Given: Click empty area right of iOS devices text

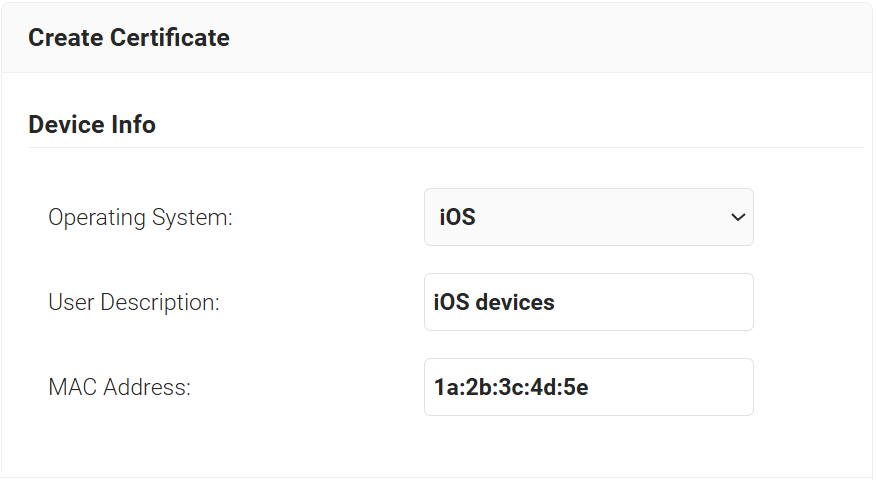Looking at the screenshot, I should coord(660,302).
